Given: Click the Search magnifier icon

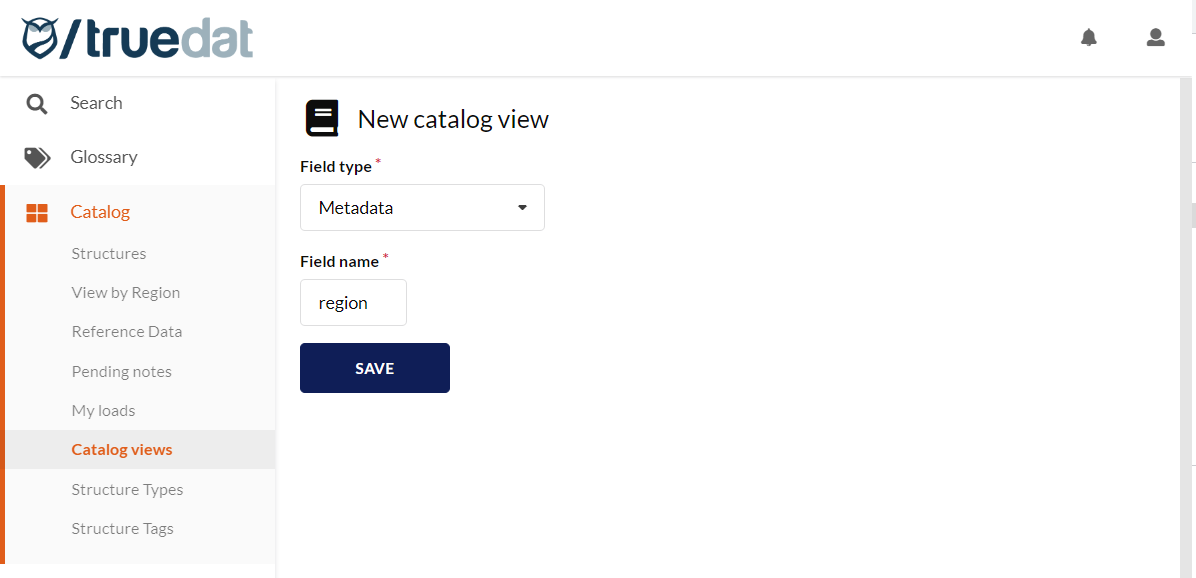Looking at the screenshot, I should pos(35,103).
